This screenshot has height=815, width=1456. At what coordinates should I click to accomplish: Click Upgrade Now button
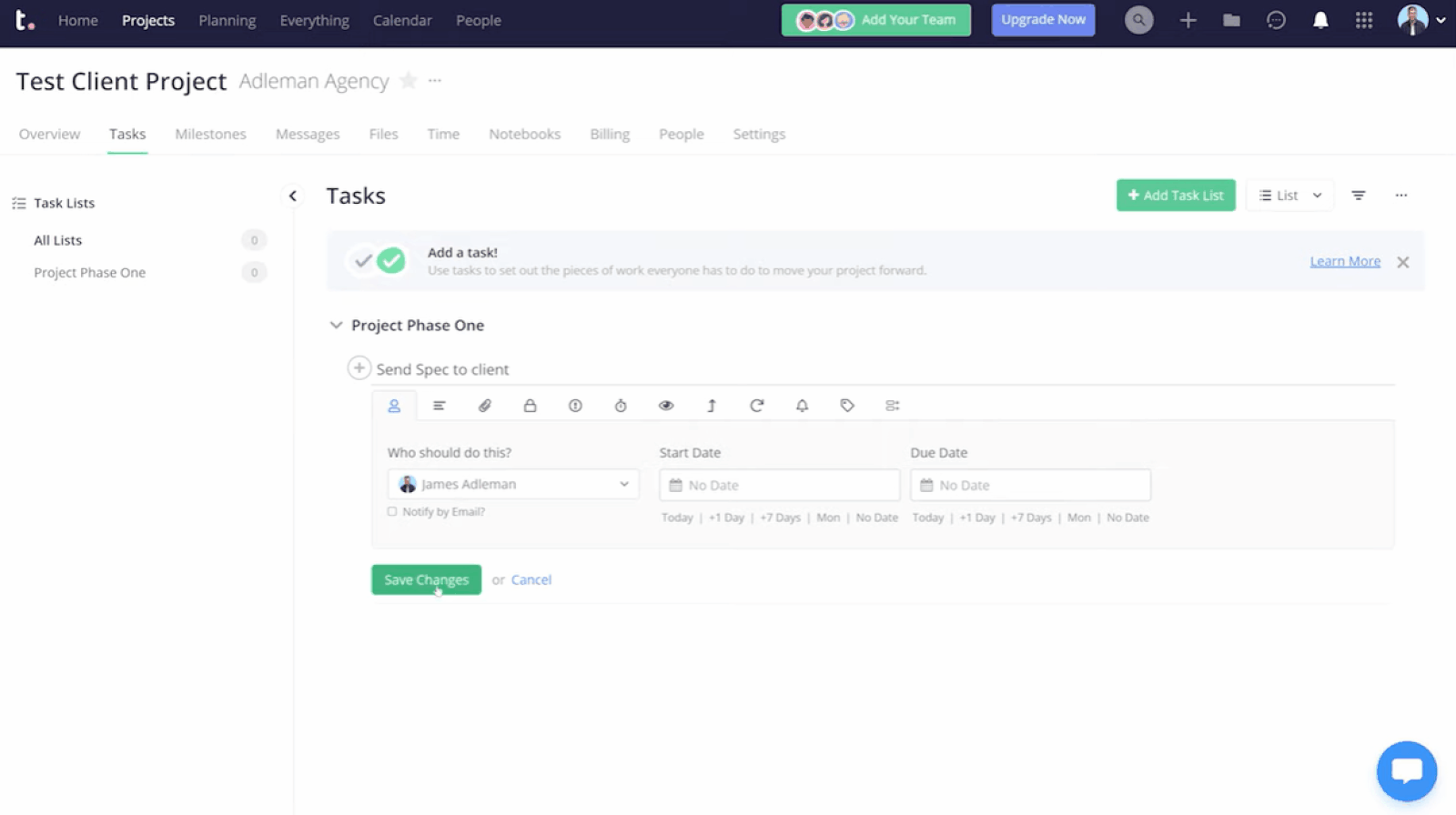[1043, 20]
